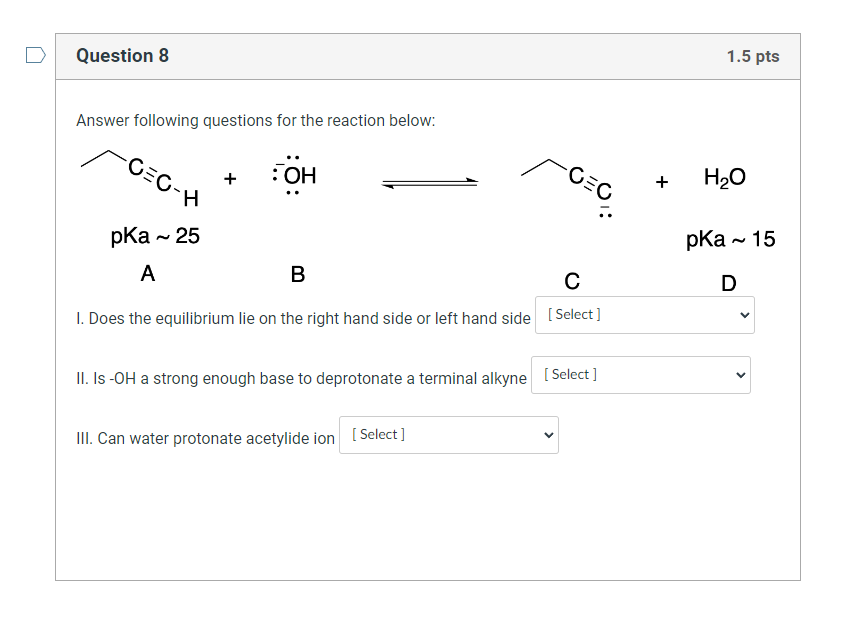Click the letter D label
Screen dimensions: 858x618
(728, 283)
